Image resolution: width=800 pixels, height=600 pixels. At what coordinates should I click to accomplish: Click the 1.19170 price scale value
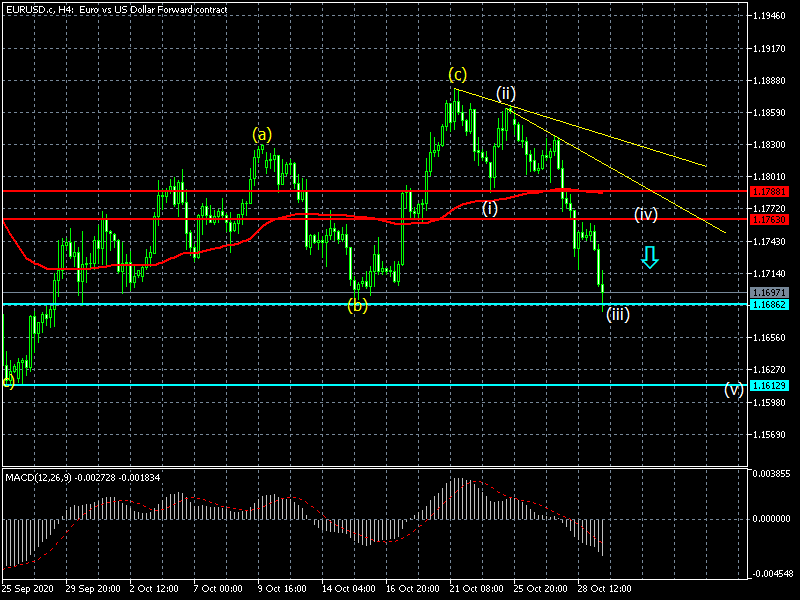tap(769, 49)
